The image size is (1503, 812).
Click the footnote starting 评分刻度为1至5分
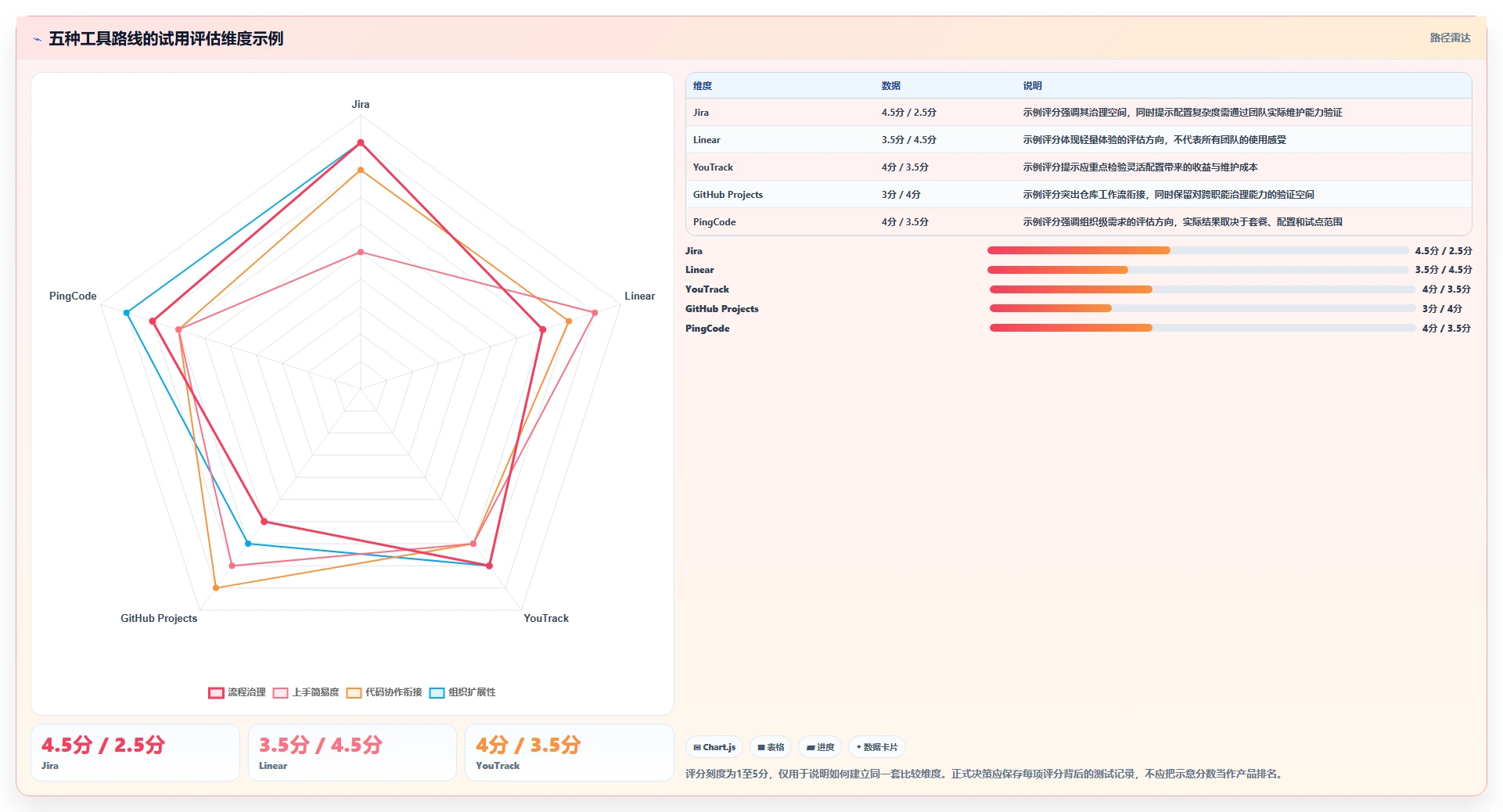(x=984, y=774)
